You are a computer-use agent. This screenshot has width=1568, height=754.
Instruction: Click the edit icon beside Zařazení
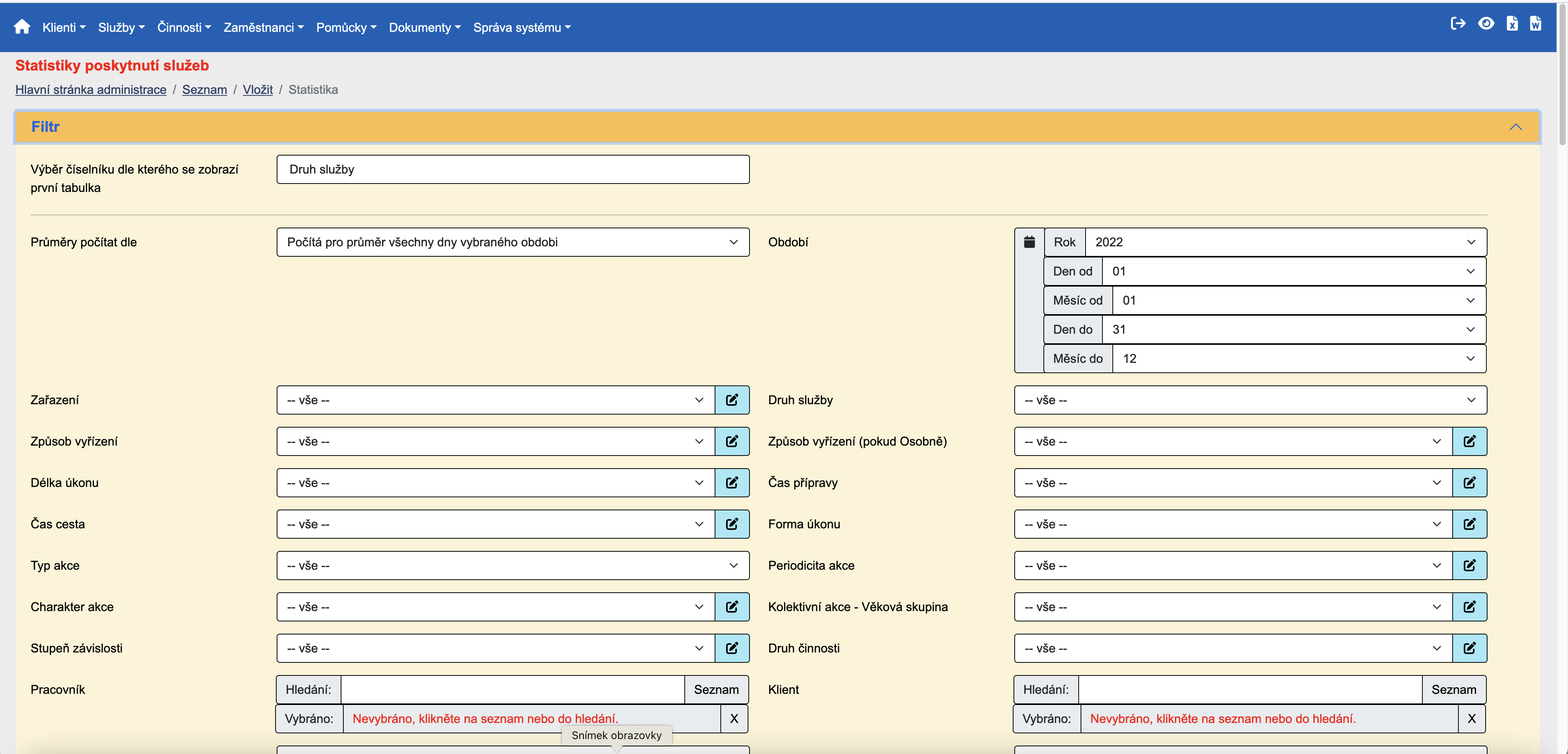click(x=732, y=400)
